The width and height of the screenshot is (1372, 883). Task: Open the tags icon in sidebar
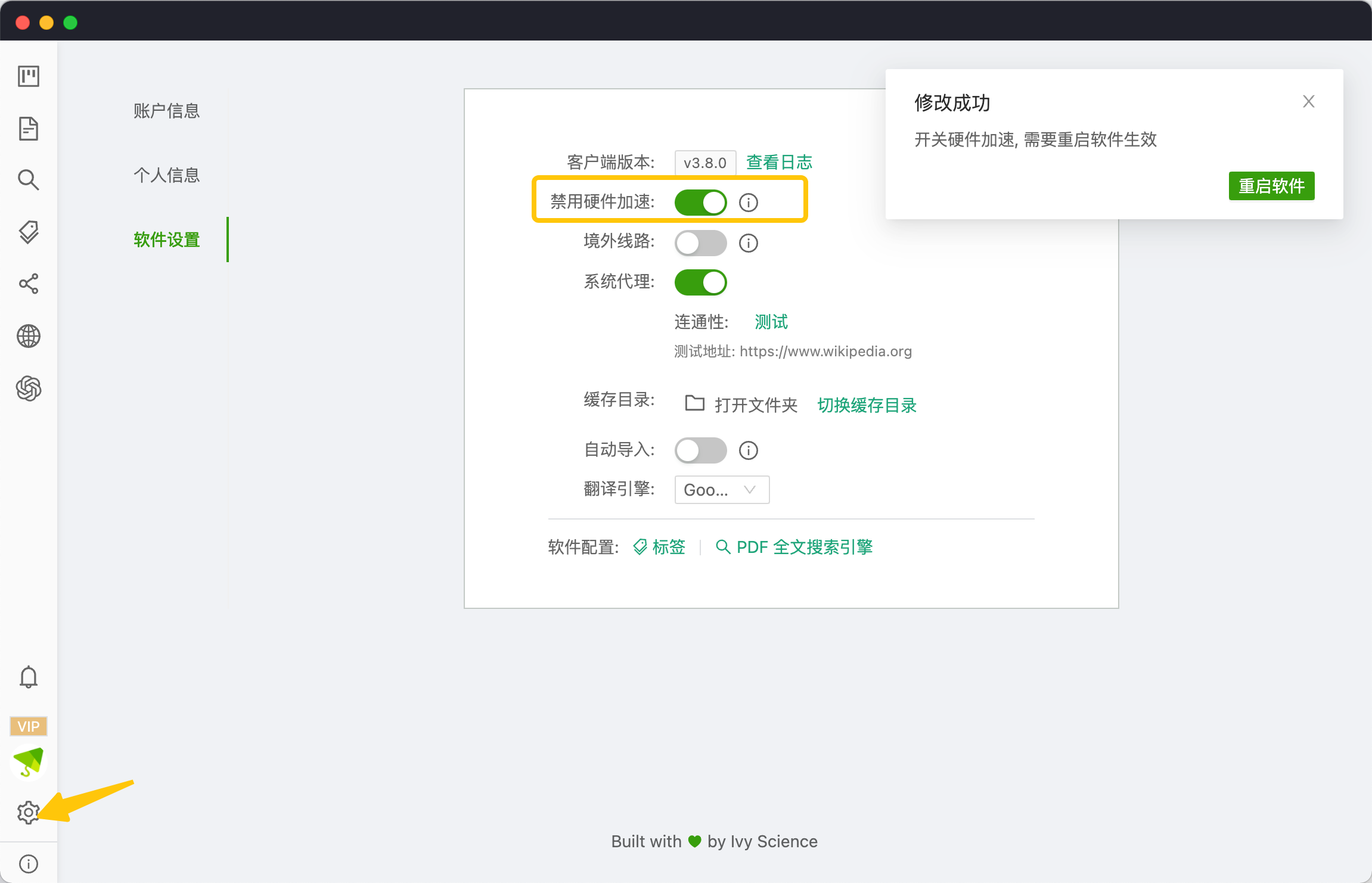point(29,232)
